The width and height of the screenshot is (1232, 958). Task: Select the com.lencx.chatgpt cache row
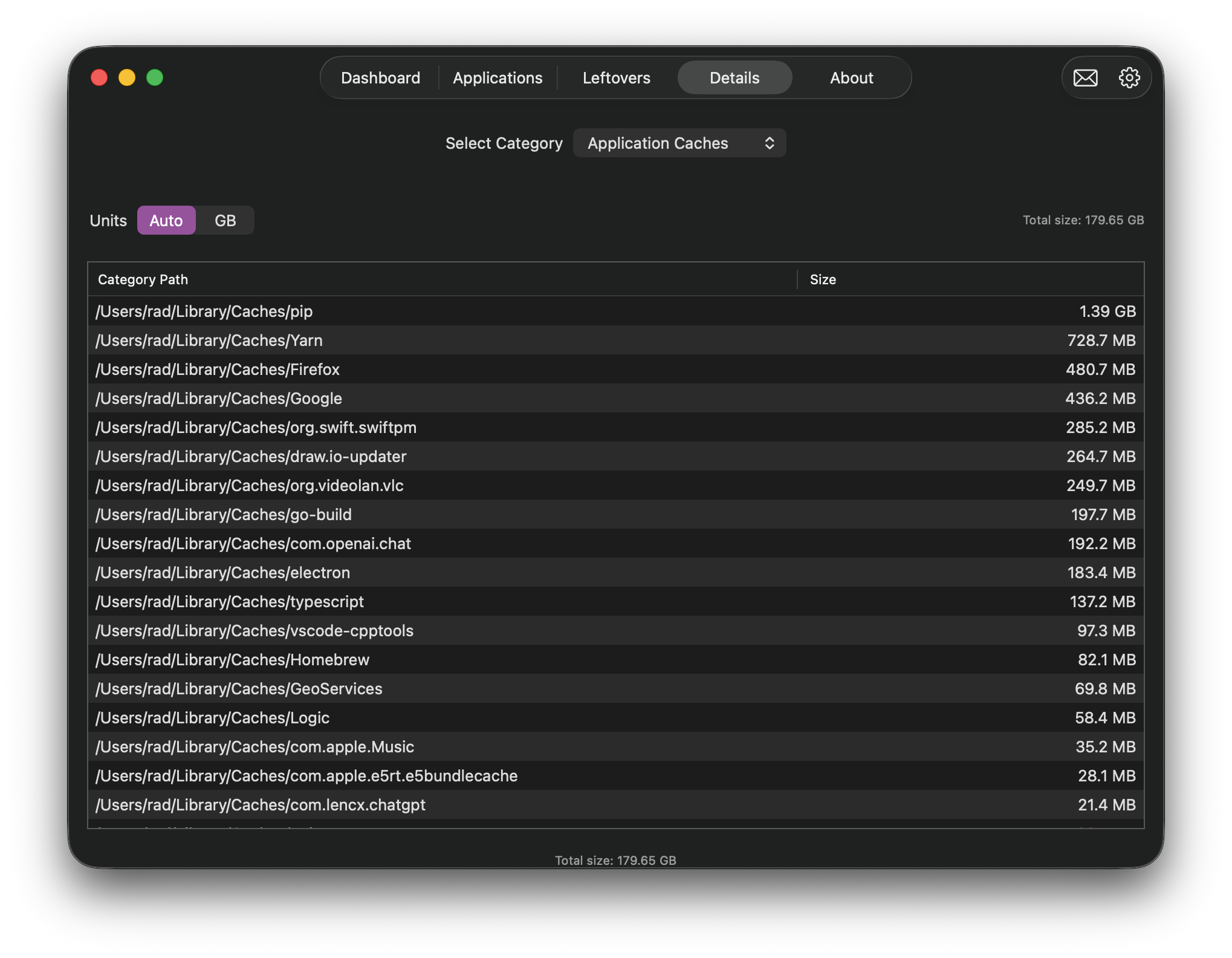[x=616, y=805]
